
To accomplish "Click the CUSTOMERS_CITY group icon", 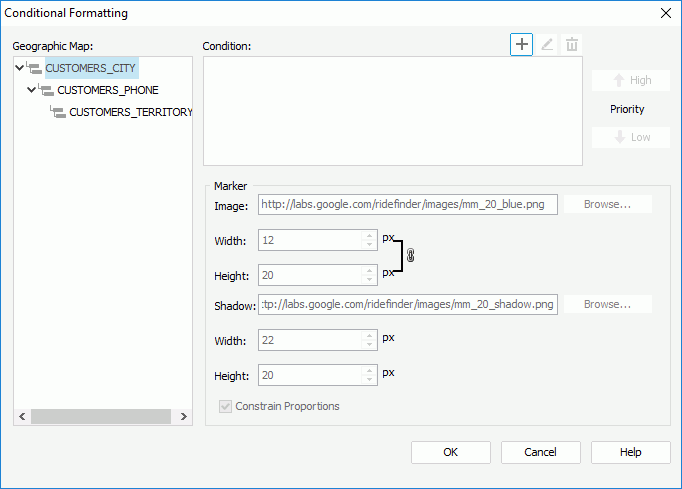I will point(34,68).
